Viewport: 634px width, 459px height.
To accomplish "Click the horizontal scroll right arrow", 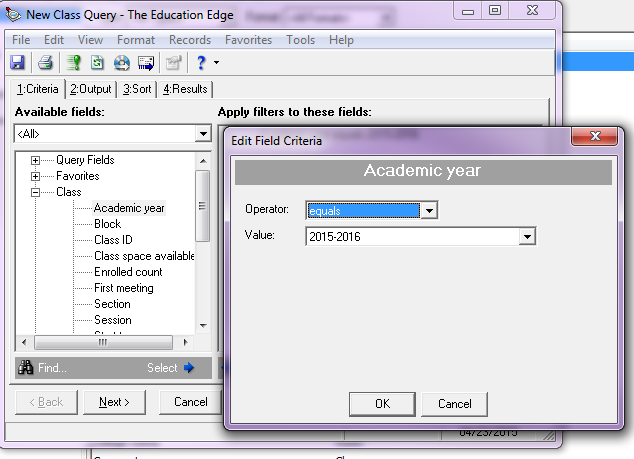I will click(x=185, y=343).
